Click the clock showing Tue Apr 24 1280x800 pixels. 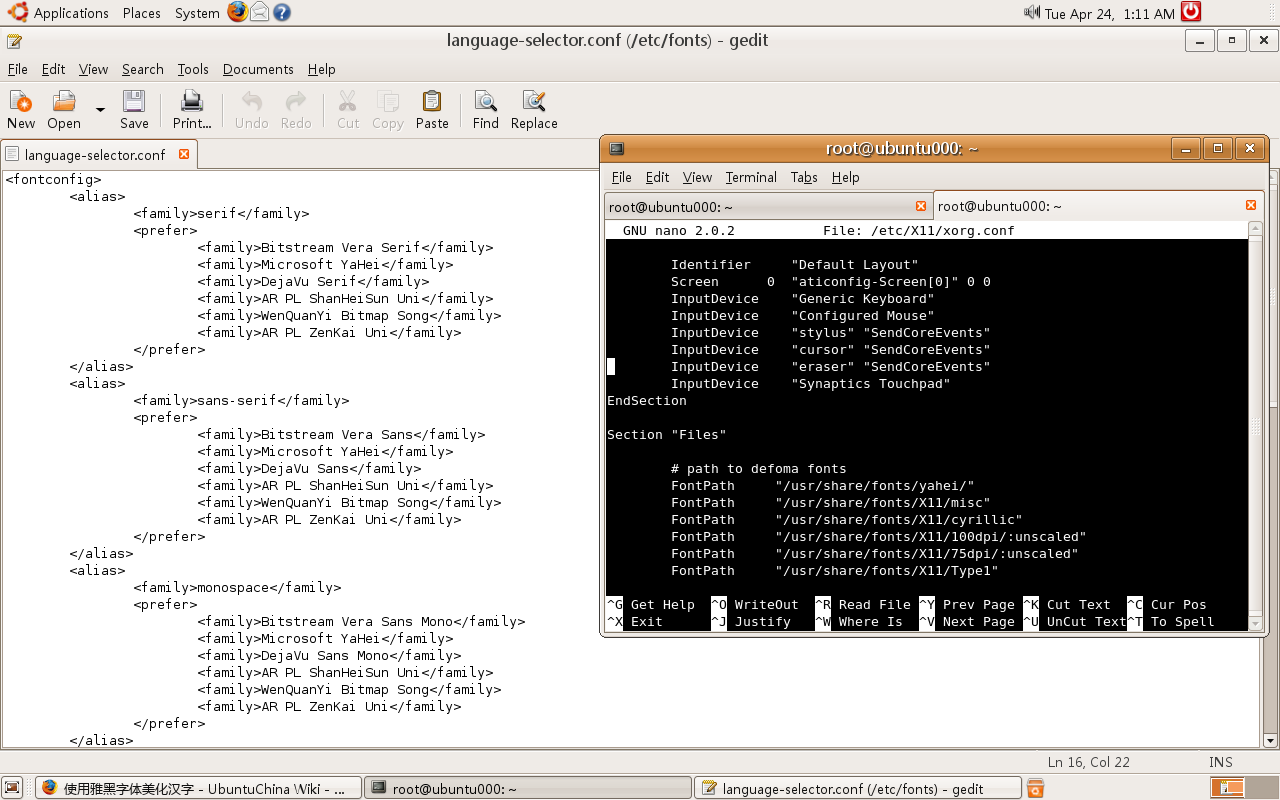point(1110,13)
